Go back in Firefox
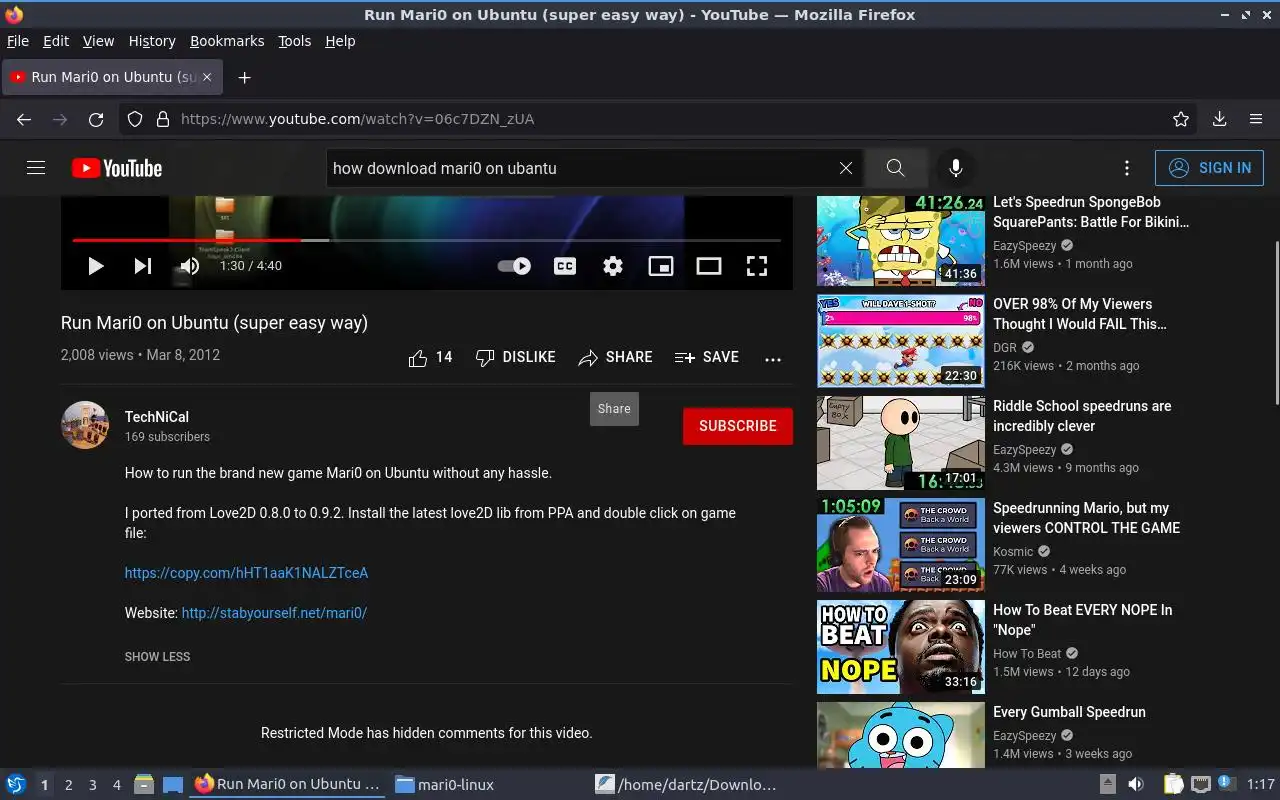 24,119
